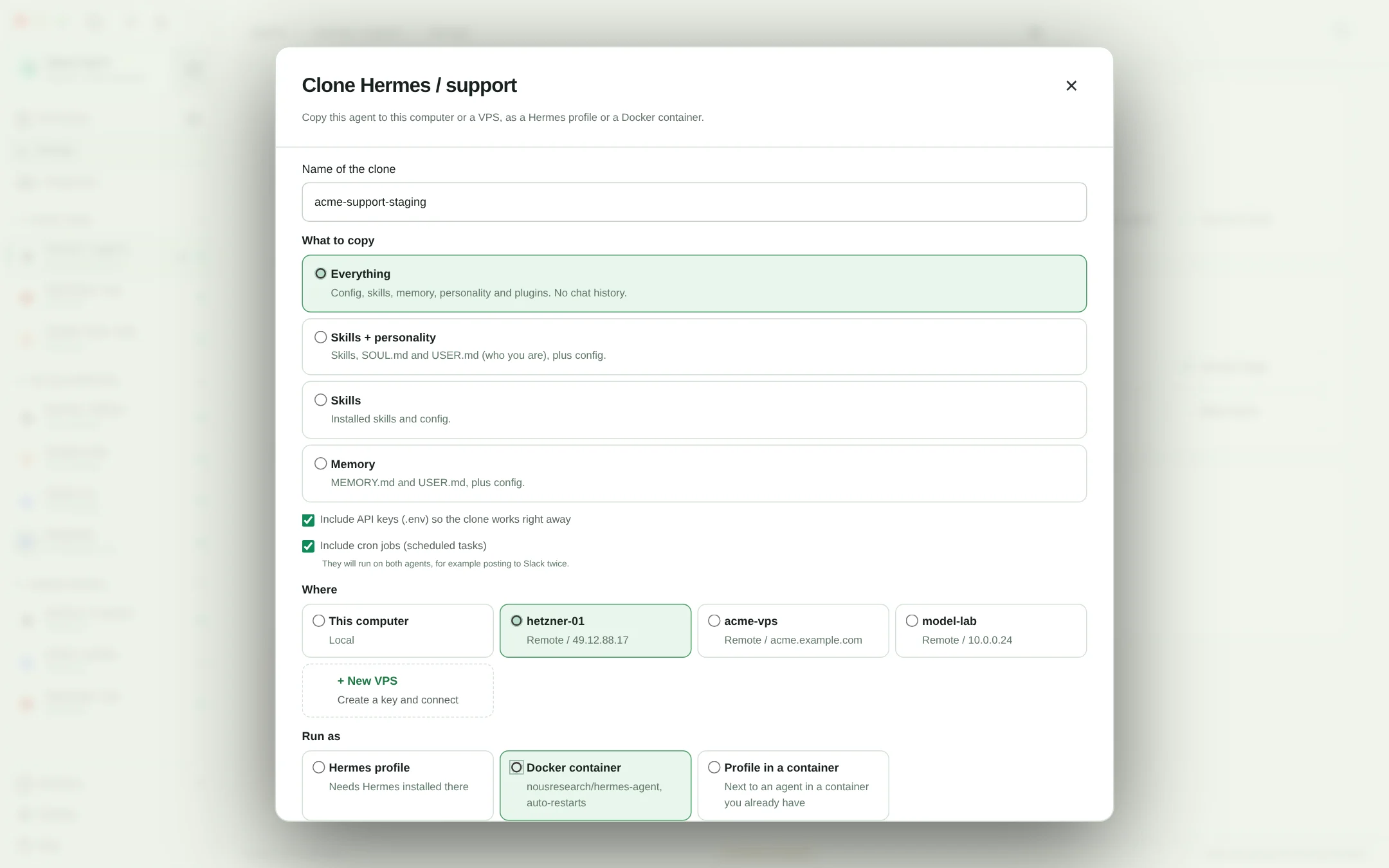Run as Docker container

coord(595,785)
